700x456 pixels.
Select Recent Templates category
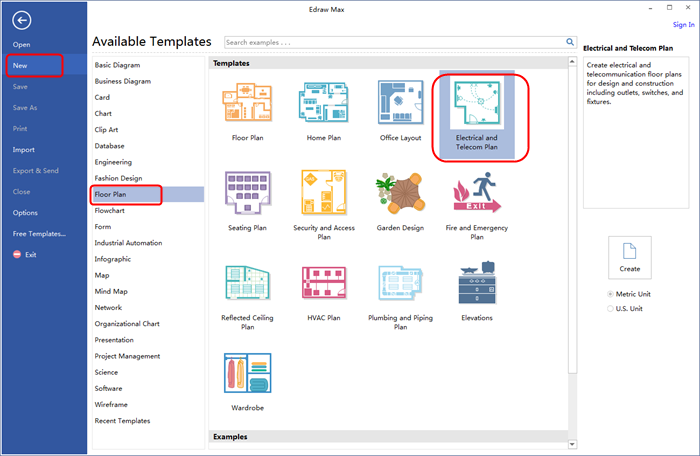tap(122, 420)
